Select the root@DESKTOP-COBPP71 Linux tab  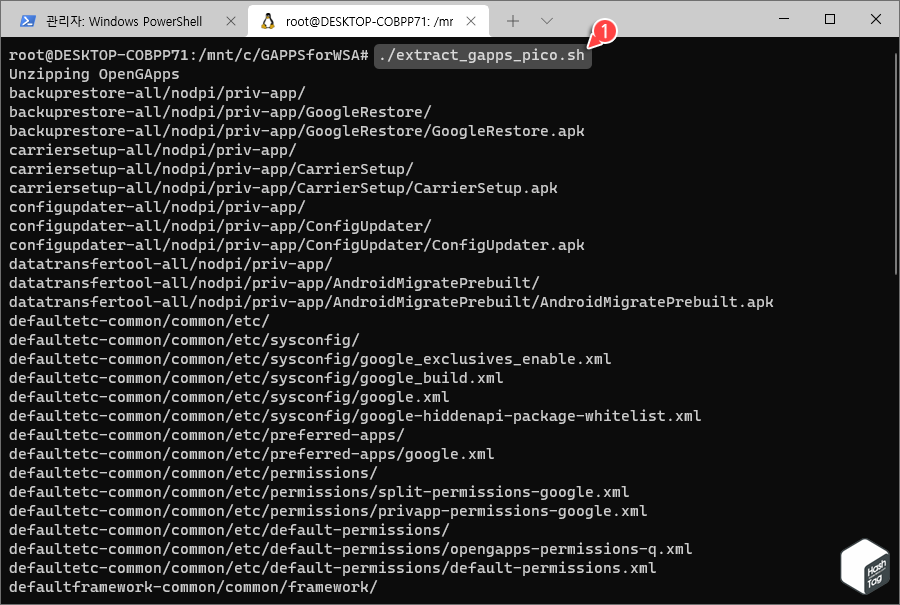(x=368, y=21)
